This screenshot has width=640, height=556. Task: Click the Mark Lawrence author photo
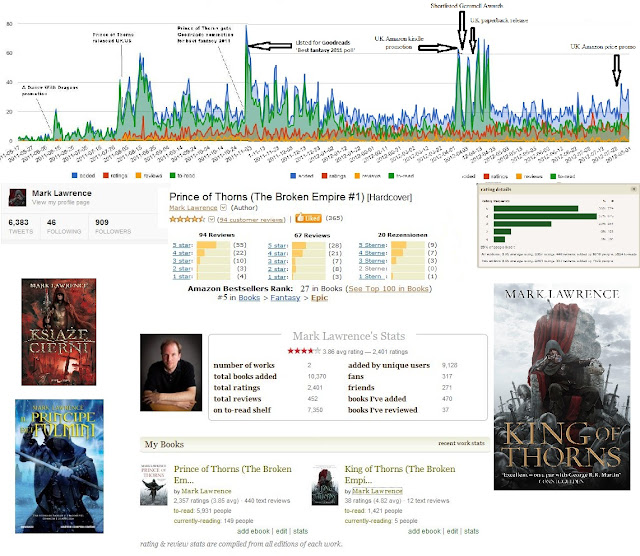[171, 372]
